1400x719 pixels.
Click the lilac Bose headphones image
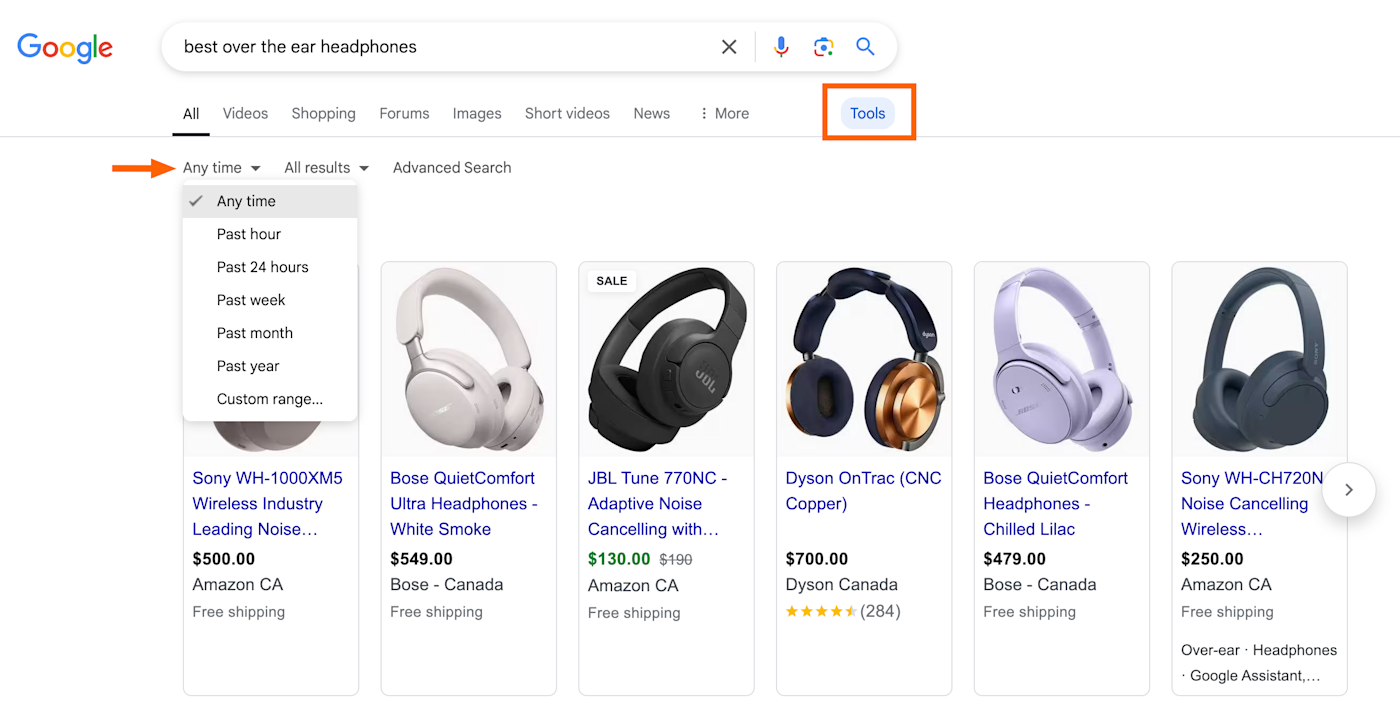[1062, 359]
